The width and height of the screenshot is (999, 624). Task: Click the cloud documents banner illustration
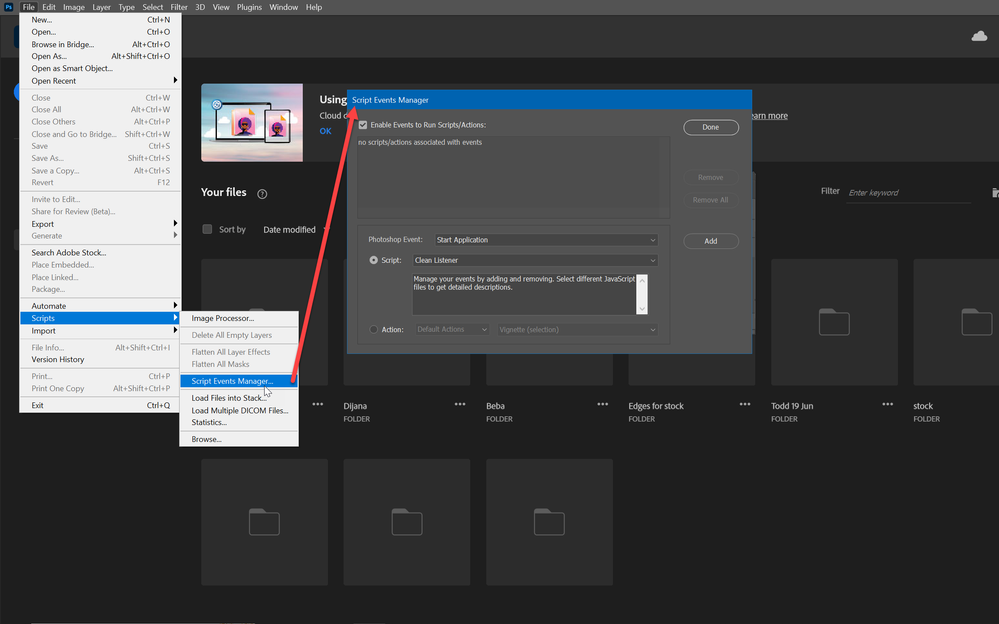tap(252, 122)
